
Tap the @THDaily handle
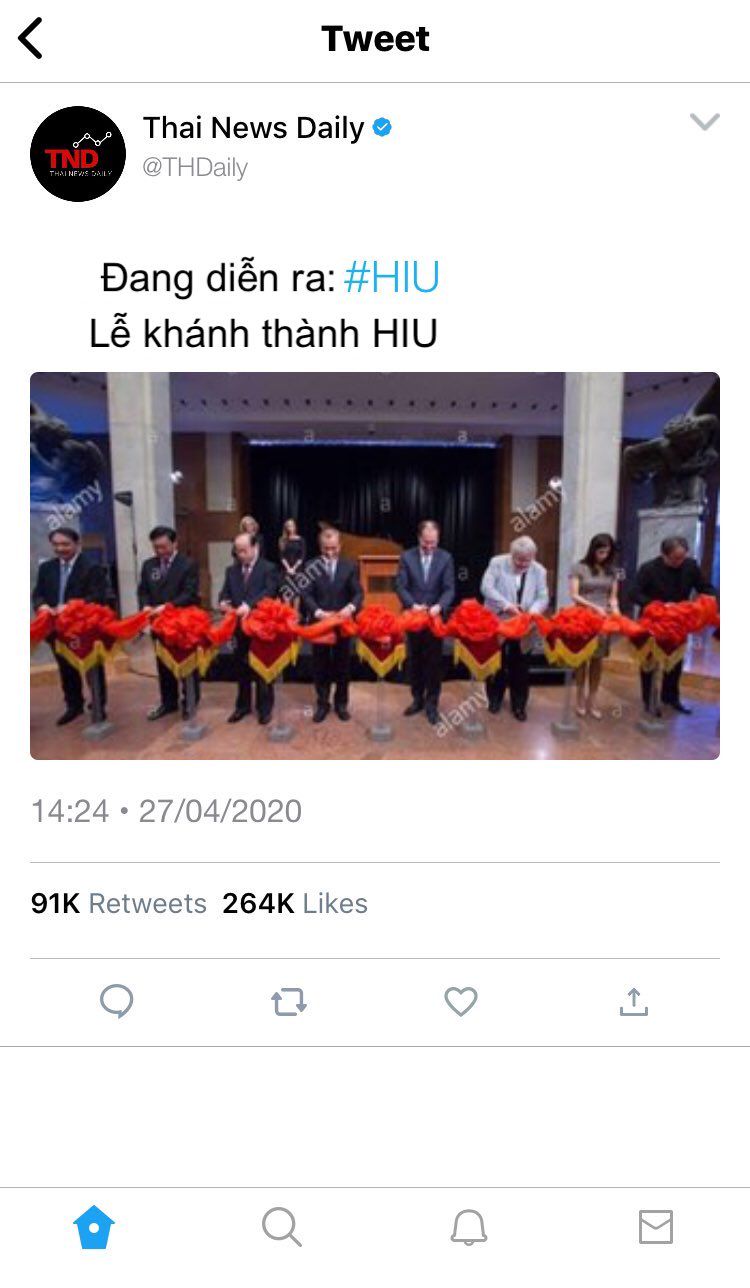(x=195, y=167)
